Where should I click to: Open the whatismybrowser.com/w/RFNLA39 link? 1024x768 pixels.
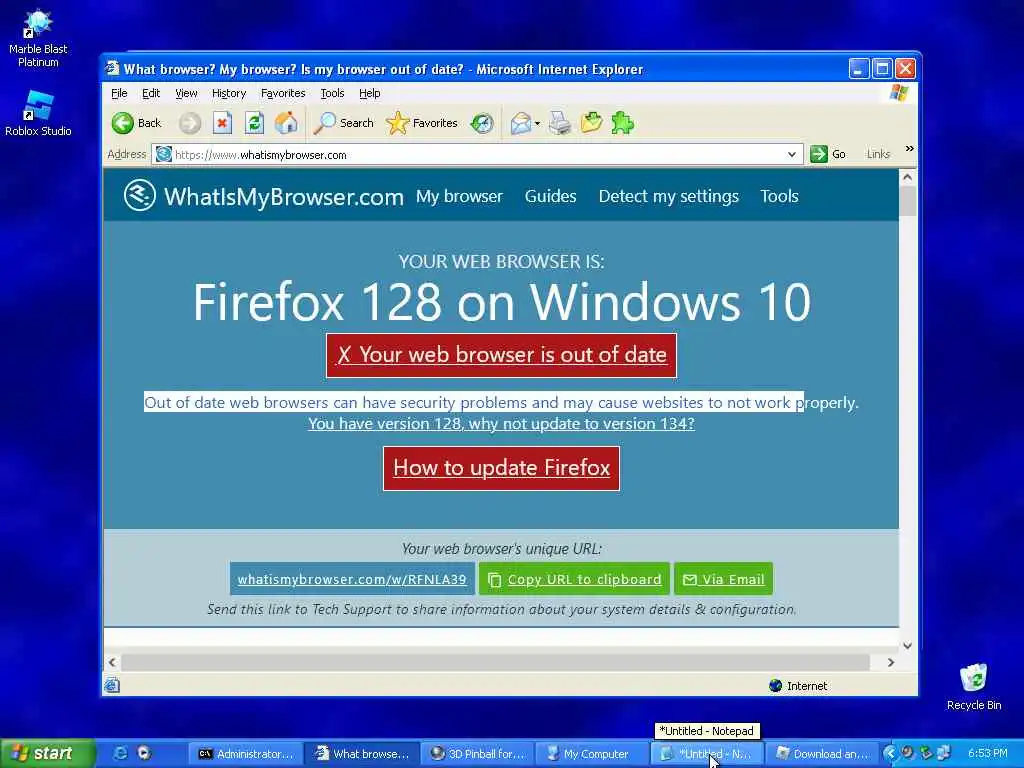pos(352,579)
